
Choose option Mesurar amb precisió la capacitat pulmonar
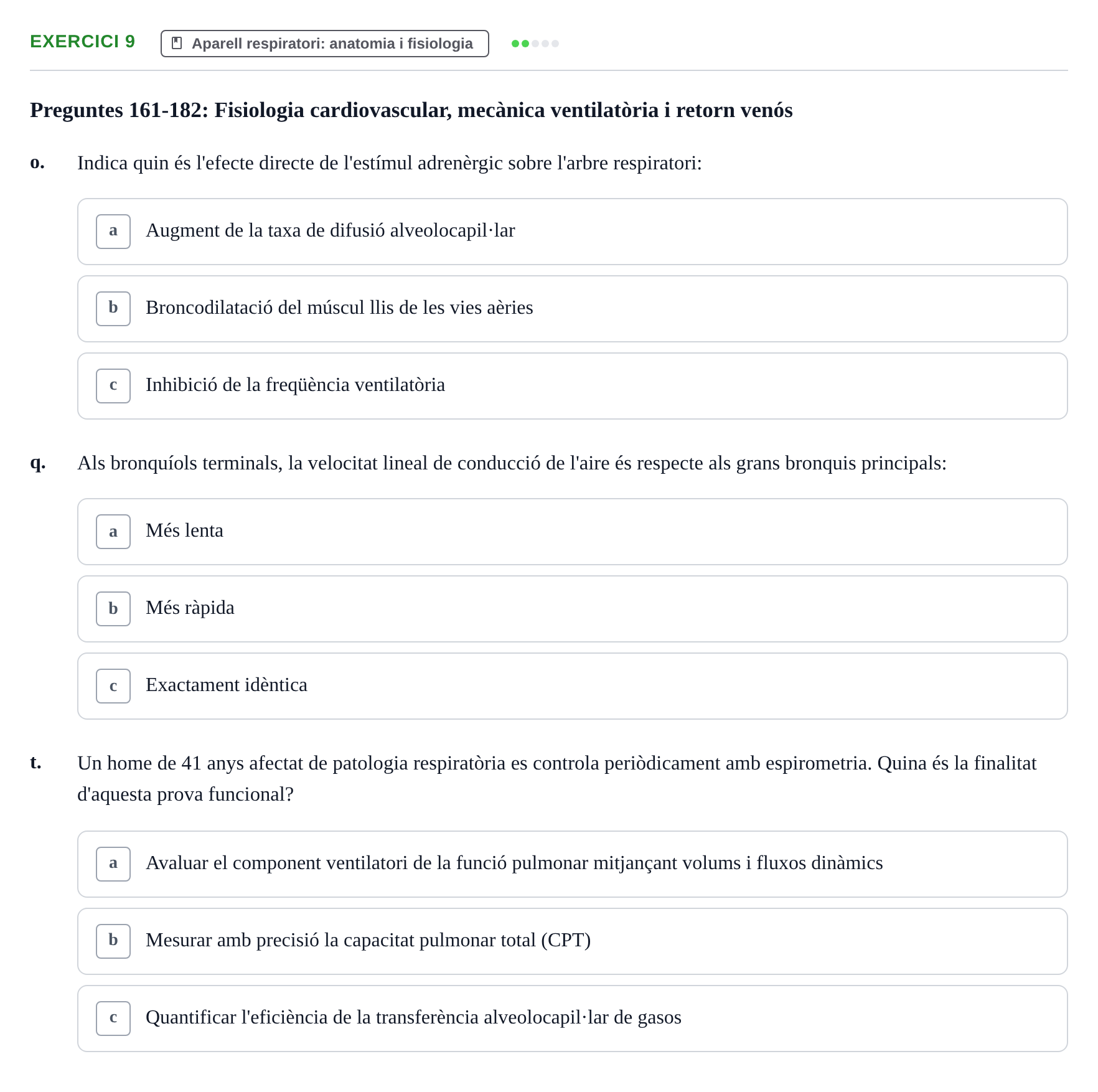pos(572,941)
